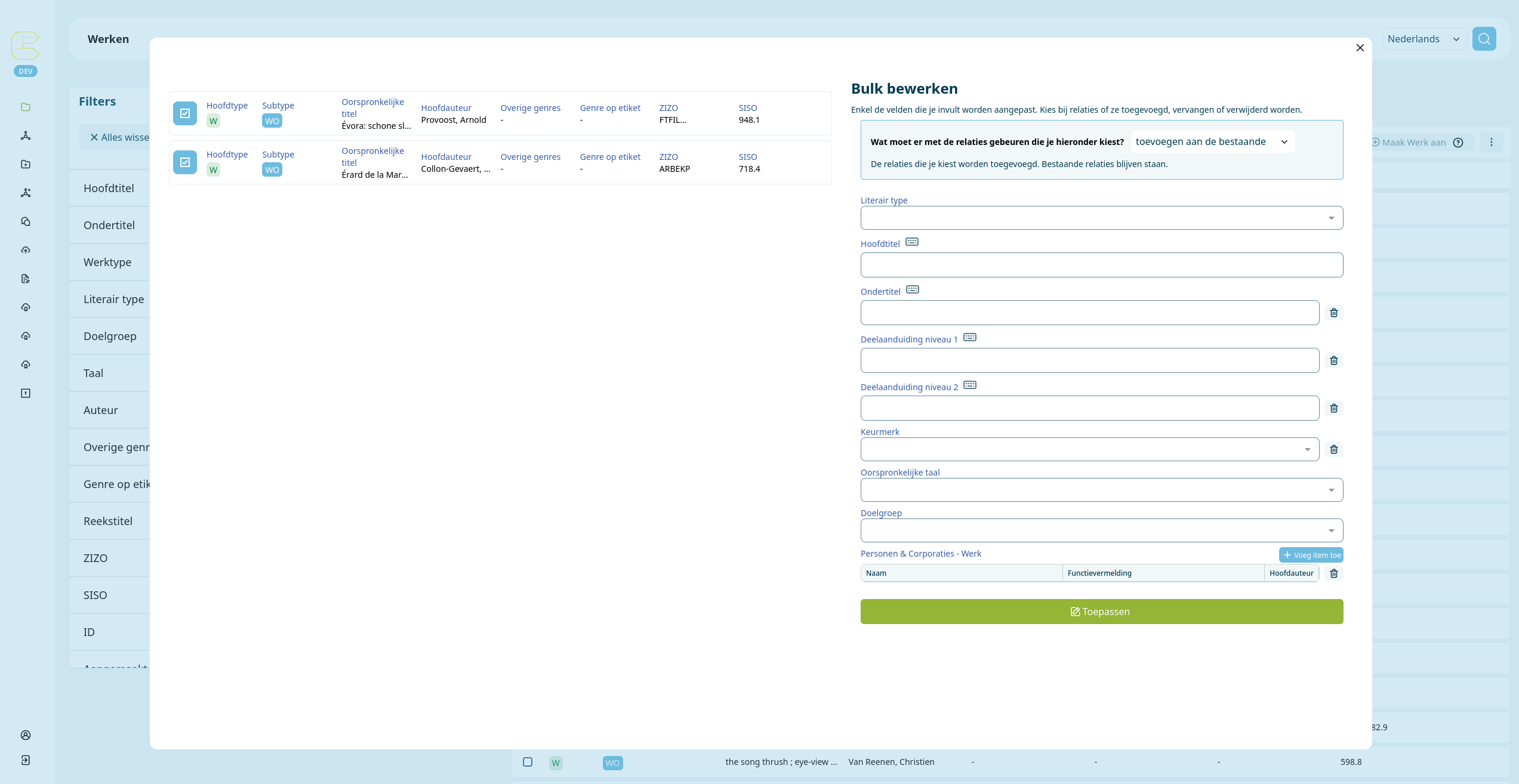This screenshot has width=1519, height=784.
Task: Open the Doelgroep dropdown in bulk form
Action: tap(1102, 530)
